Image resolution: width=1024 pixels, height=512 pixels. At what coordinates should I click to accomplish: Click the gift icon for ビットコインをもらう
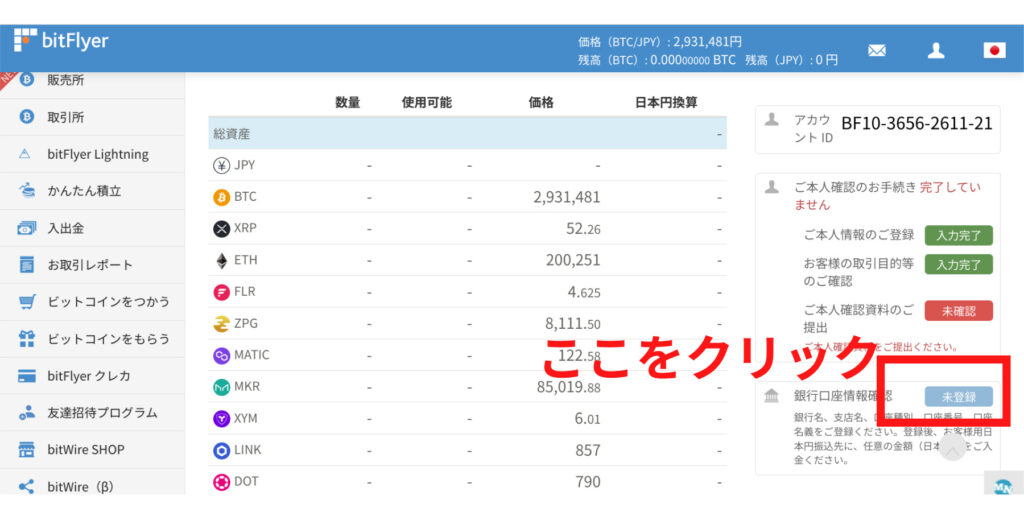[x=27, y=339]
